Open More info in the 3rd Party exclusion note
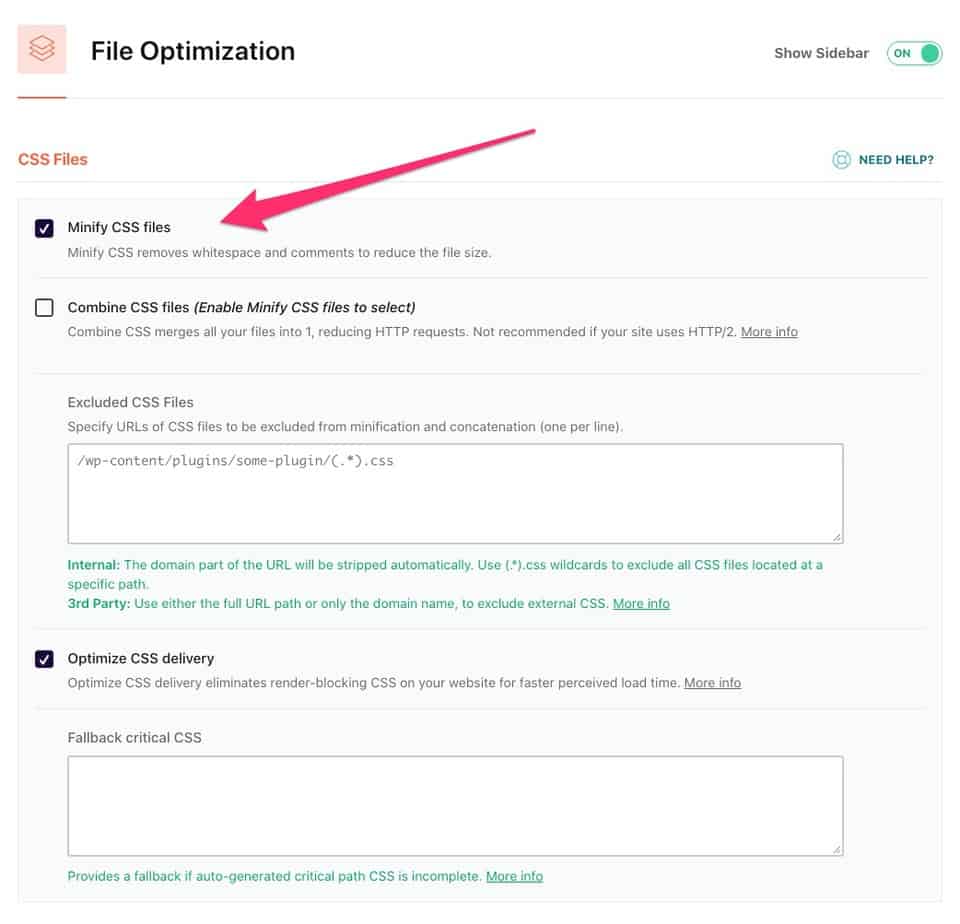The height and width of the screenshot is (924, 960). (x=641, y=603)
